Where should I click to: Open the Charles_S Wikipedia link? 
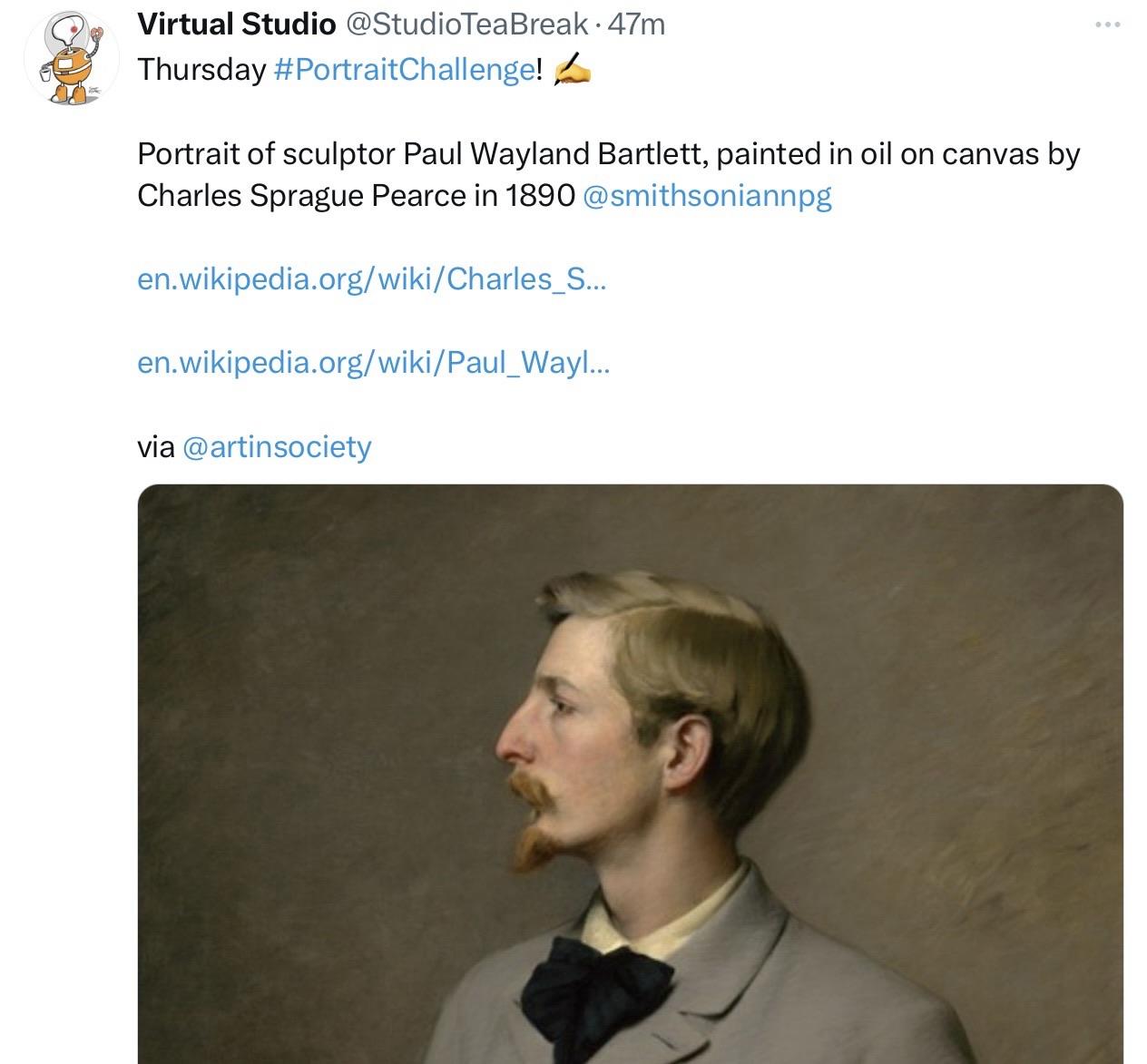click(371, 278)
